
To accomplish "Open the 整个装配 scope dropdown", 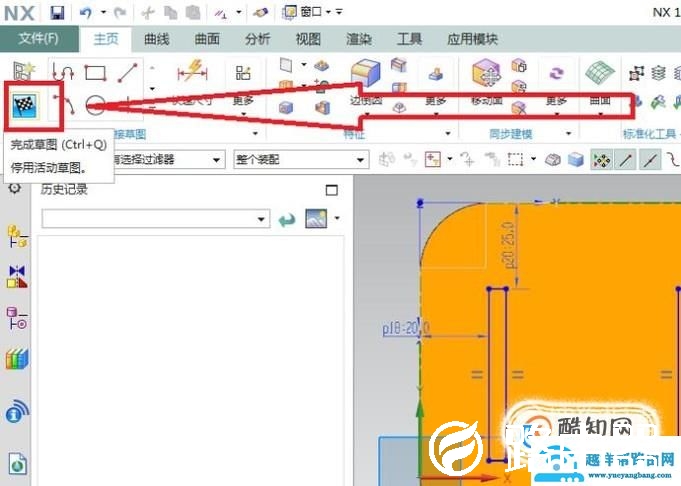I will [x=301, y=159].
